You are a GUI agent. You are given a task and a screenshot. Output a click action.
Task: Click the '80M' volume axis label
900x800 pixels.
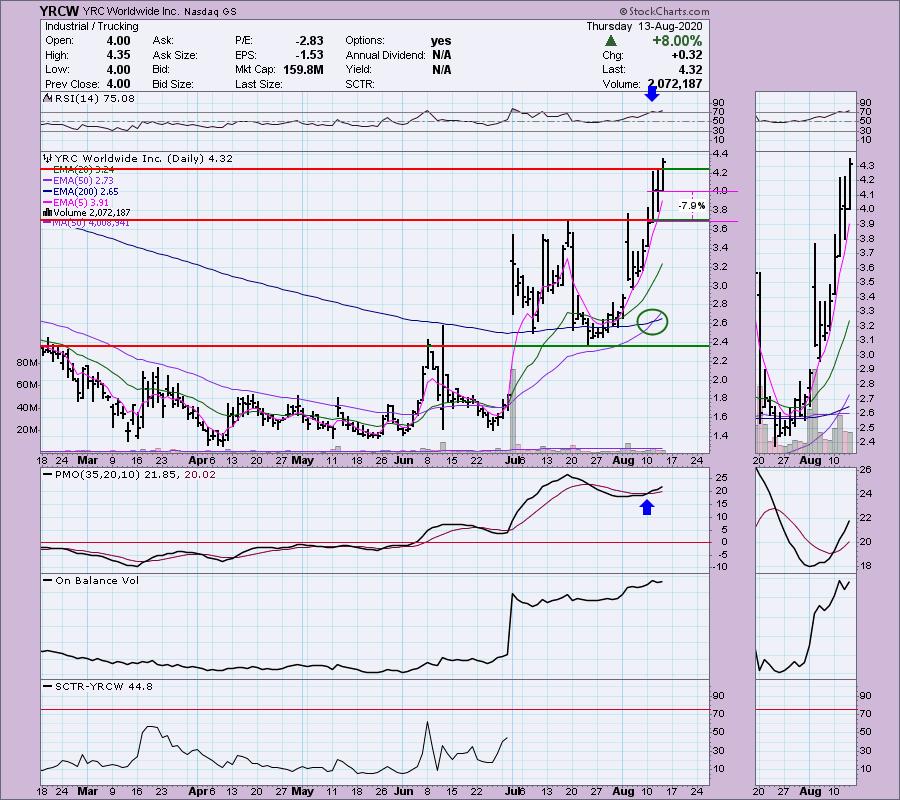point(27,363)
